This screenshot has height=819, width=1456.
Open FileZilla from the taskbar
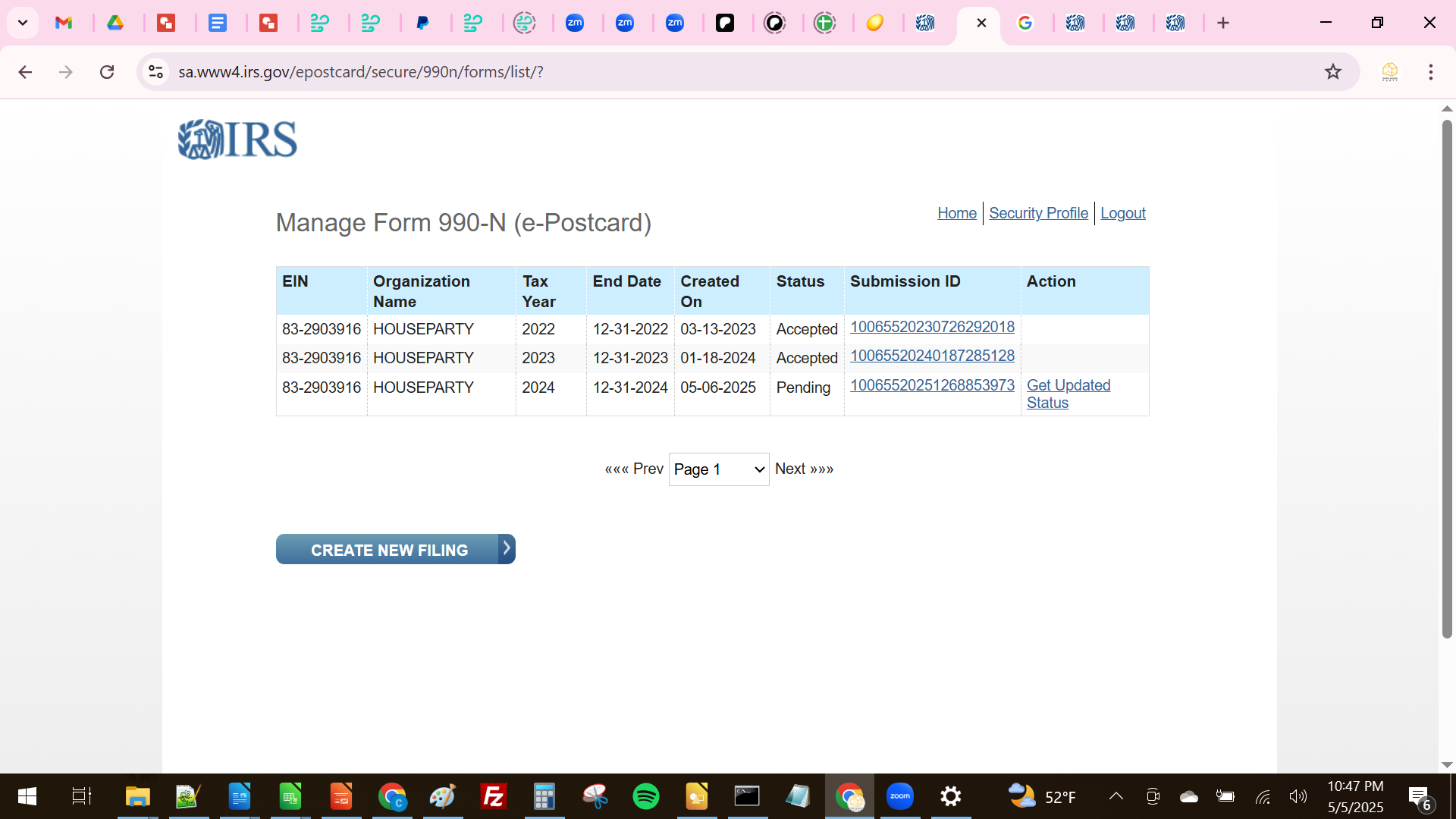tap(494, 796)
